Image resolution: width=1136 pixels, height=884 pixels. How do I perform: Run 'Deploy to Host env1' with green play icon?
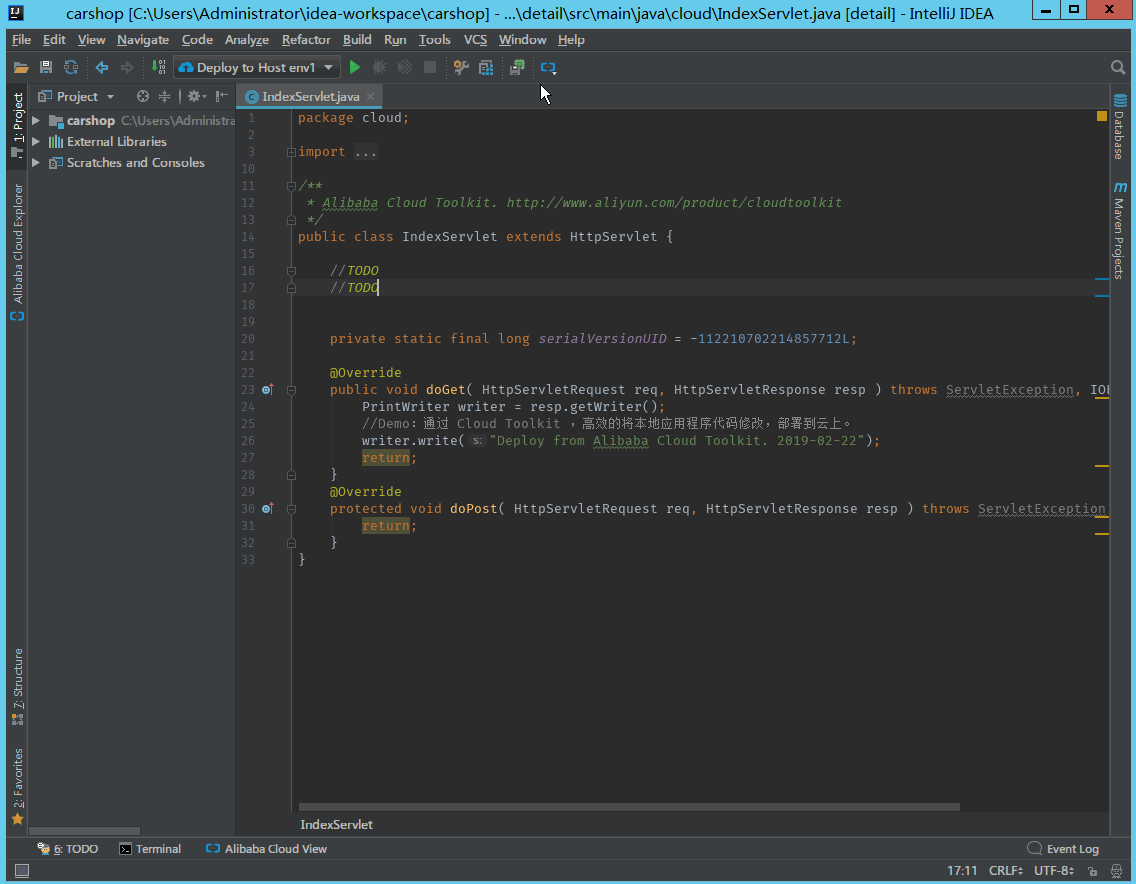coord(355,67)
